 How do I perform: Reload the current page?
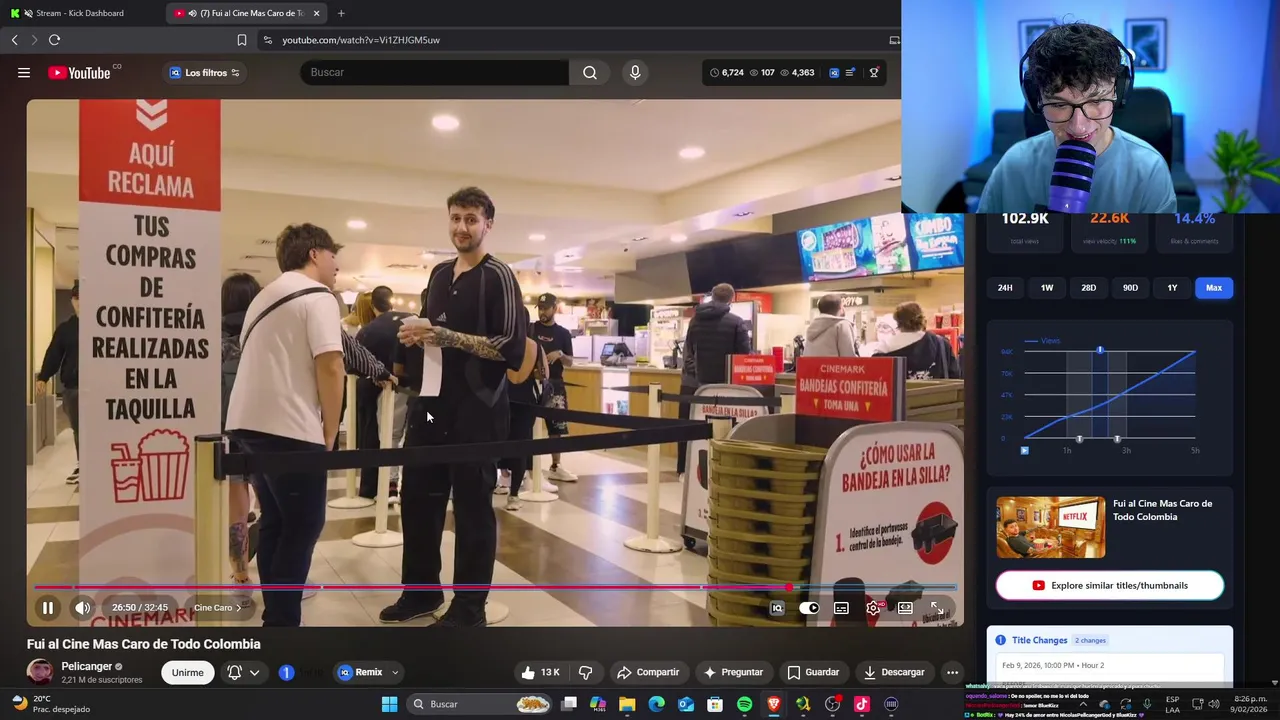[54, 40]
